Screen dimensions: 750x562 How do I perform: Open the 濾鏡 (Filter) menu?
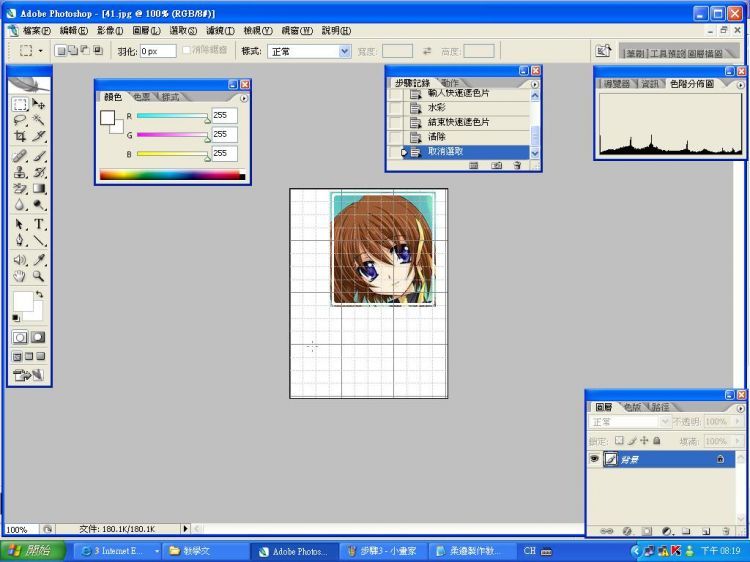tap(219, 31)
